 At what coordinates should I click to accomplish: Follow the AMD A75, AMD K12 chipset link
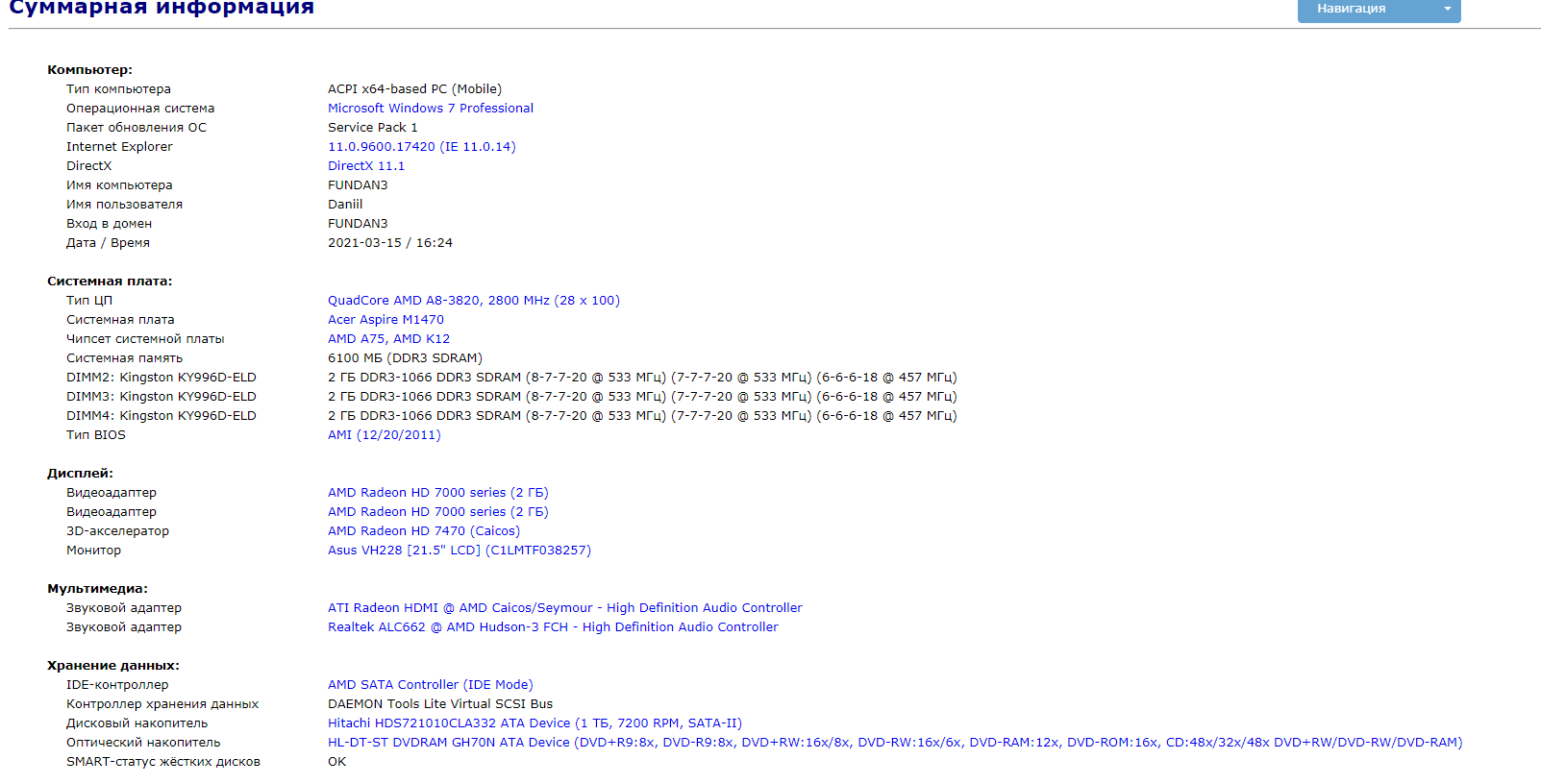(388, 339)
